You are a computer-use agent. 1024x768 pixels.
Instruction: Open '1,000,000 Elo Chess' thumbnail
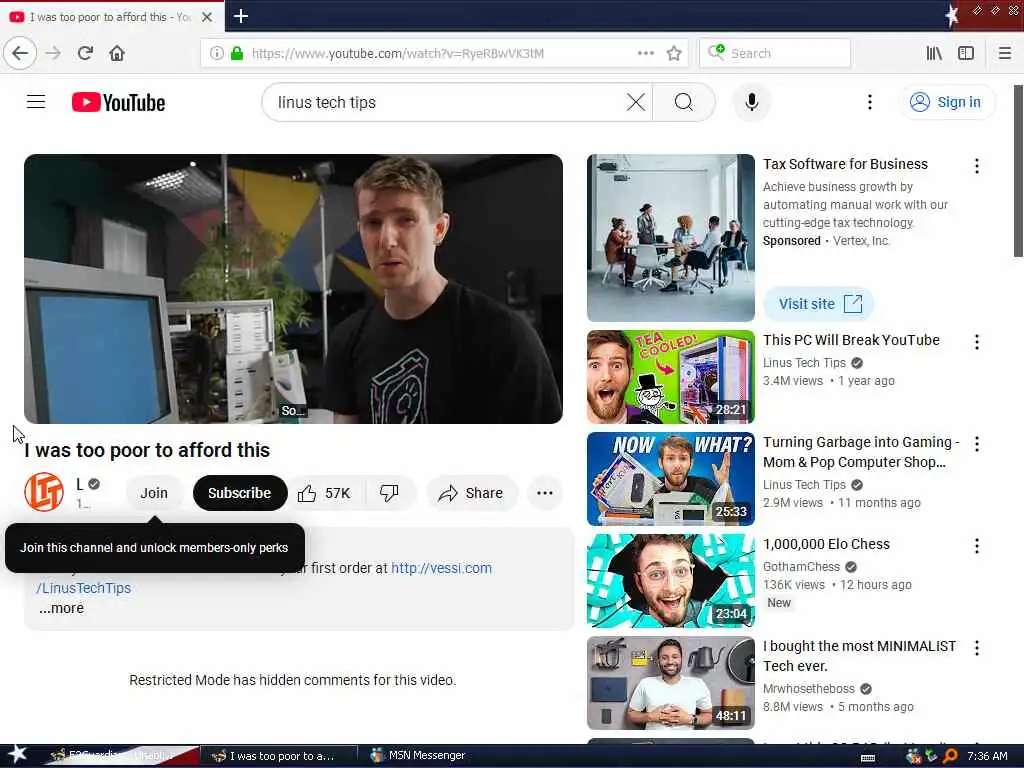(x=671, y=581)
